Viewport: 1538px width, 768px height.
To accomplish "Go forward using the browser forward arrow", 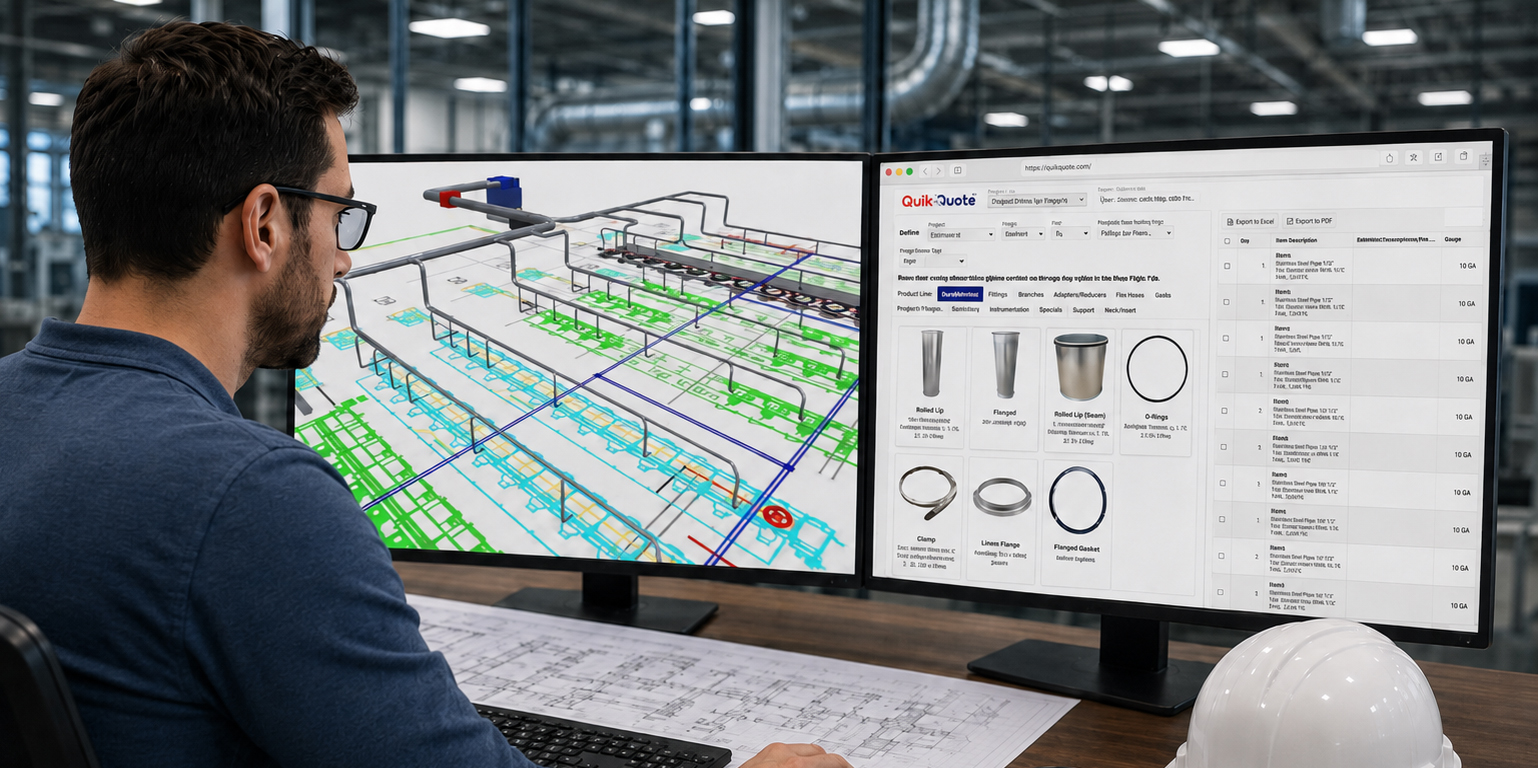I will click(939, 171).
